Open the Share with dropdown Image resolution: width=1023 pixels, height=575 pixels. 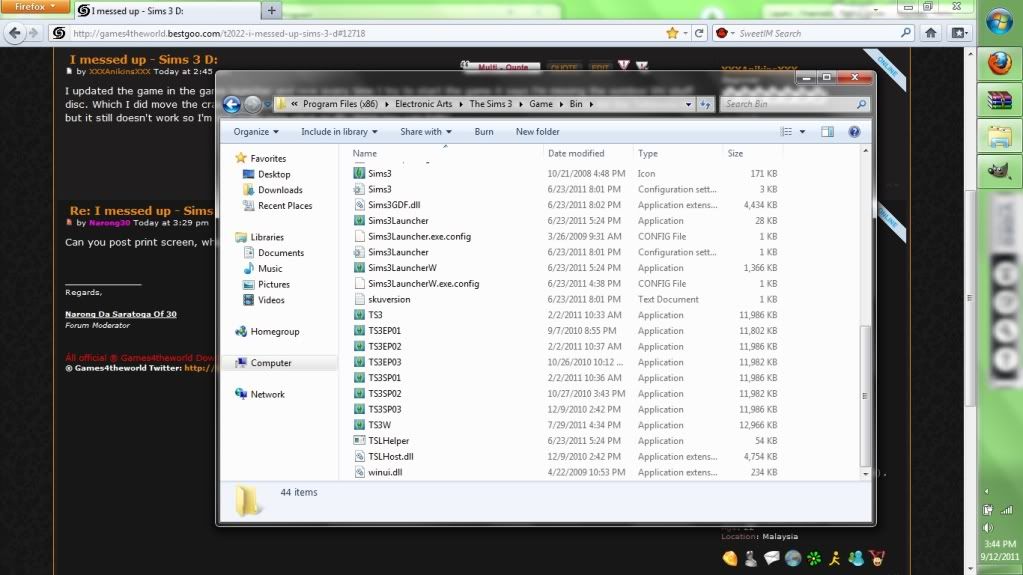426,131
